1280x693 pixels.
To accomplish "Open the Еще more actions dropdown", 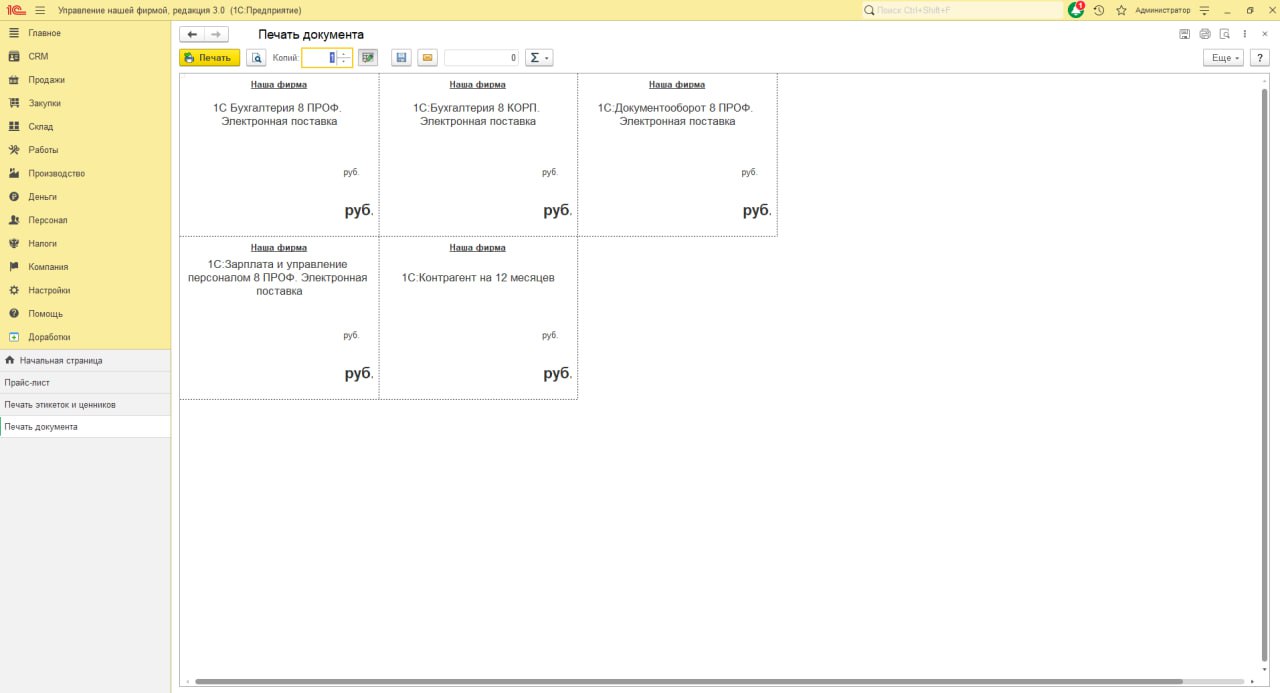I will (1222, 58).
